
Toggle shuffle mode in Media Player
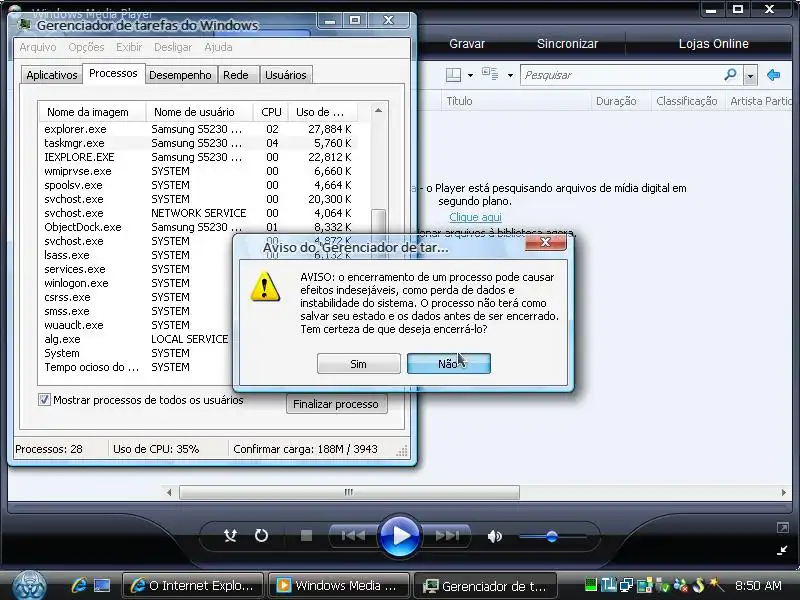(230, 536)
